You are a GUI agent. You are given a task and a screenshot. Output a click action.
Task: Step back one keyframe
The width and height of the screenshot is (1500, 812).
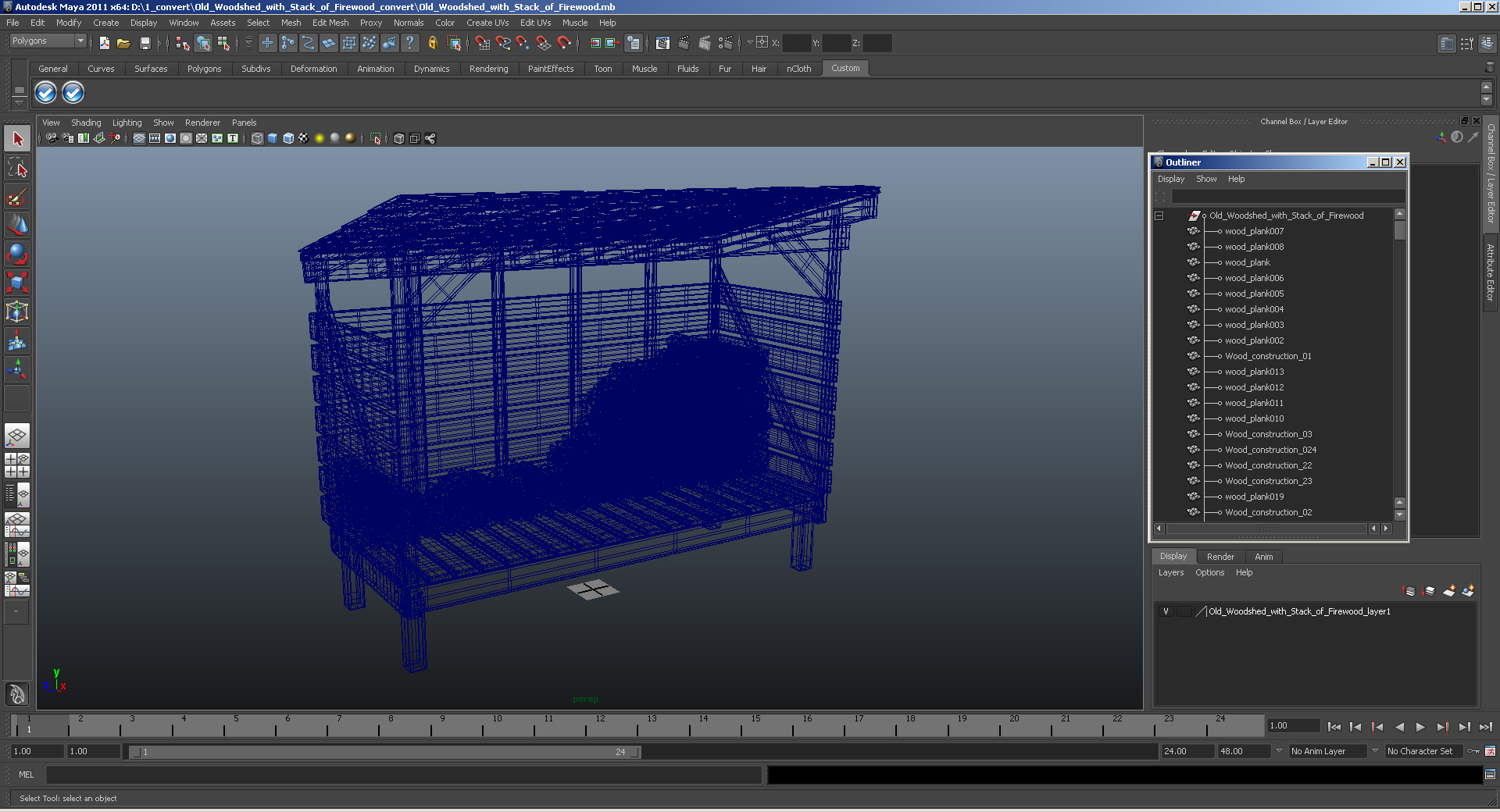(x=1377, y=727)
